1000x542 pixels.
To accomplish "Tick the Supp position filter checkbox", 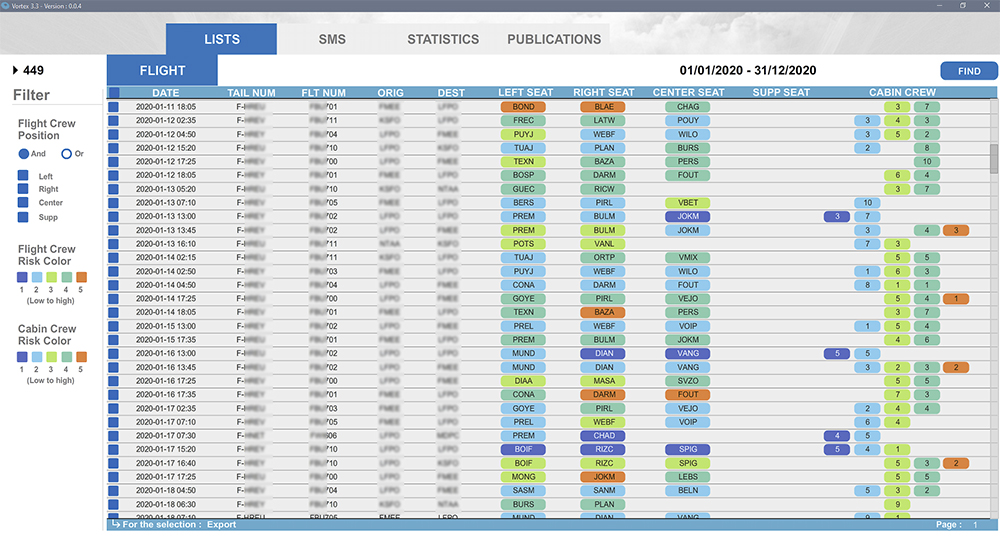I will 23,216.
